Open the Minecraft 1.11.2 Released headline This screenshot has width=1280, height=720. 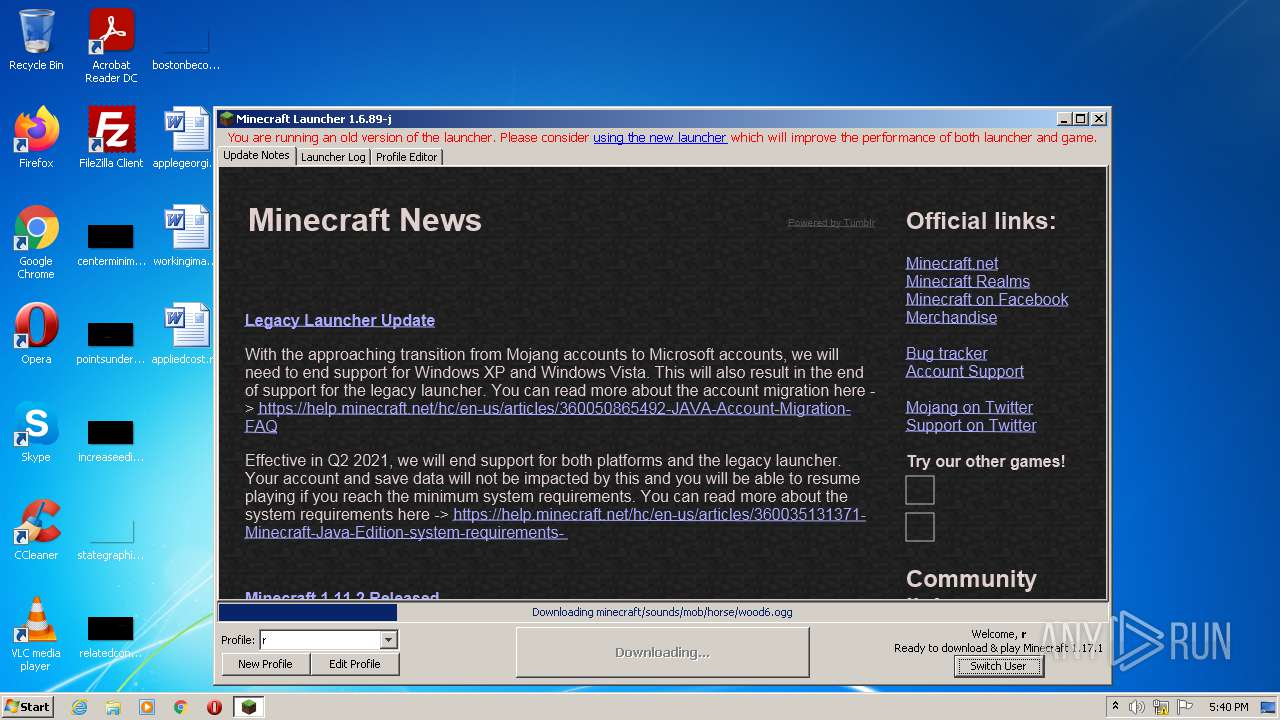pos(342,596)
